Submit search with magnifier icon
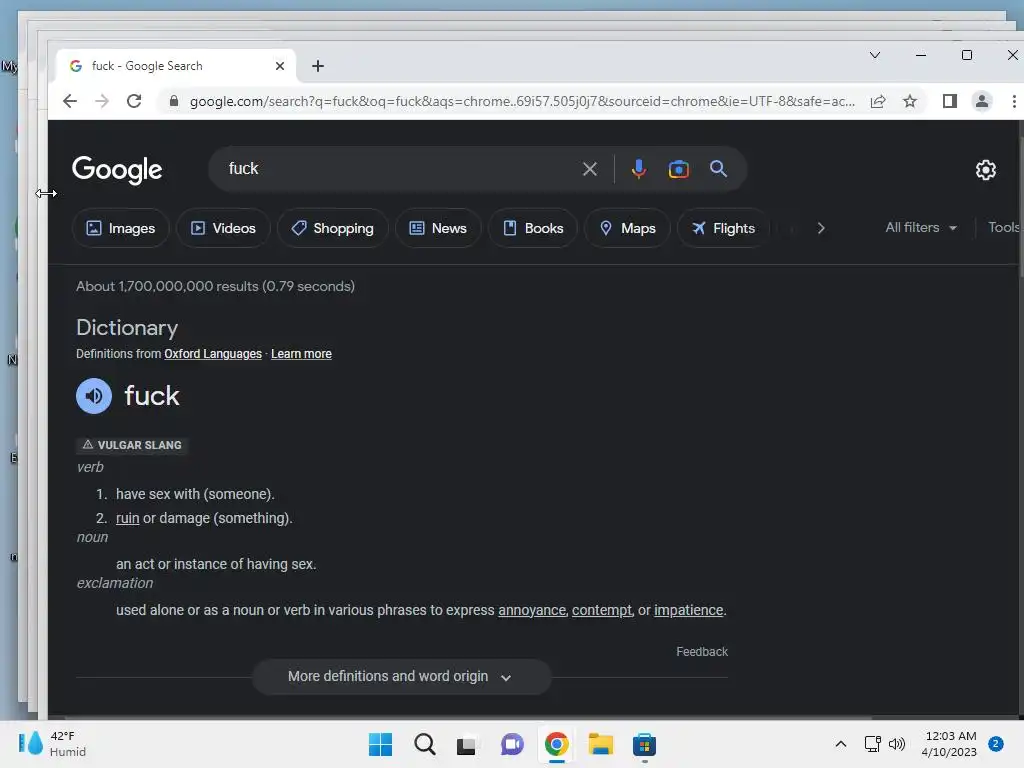 pyautogui.click(x=718, y=169)
